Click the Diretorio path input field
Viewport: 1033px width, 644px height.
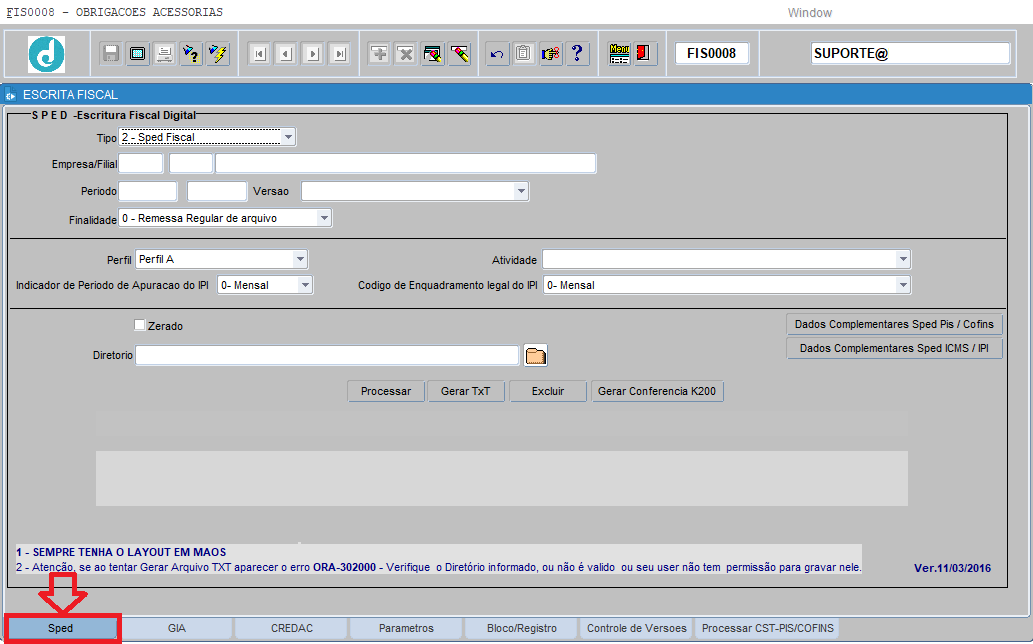pos(327,356)
